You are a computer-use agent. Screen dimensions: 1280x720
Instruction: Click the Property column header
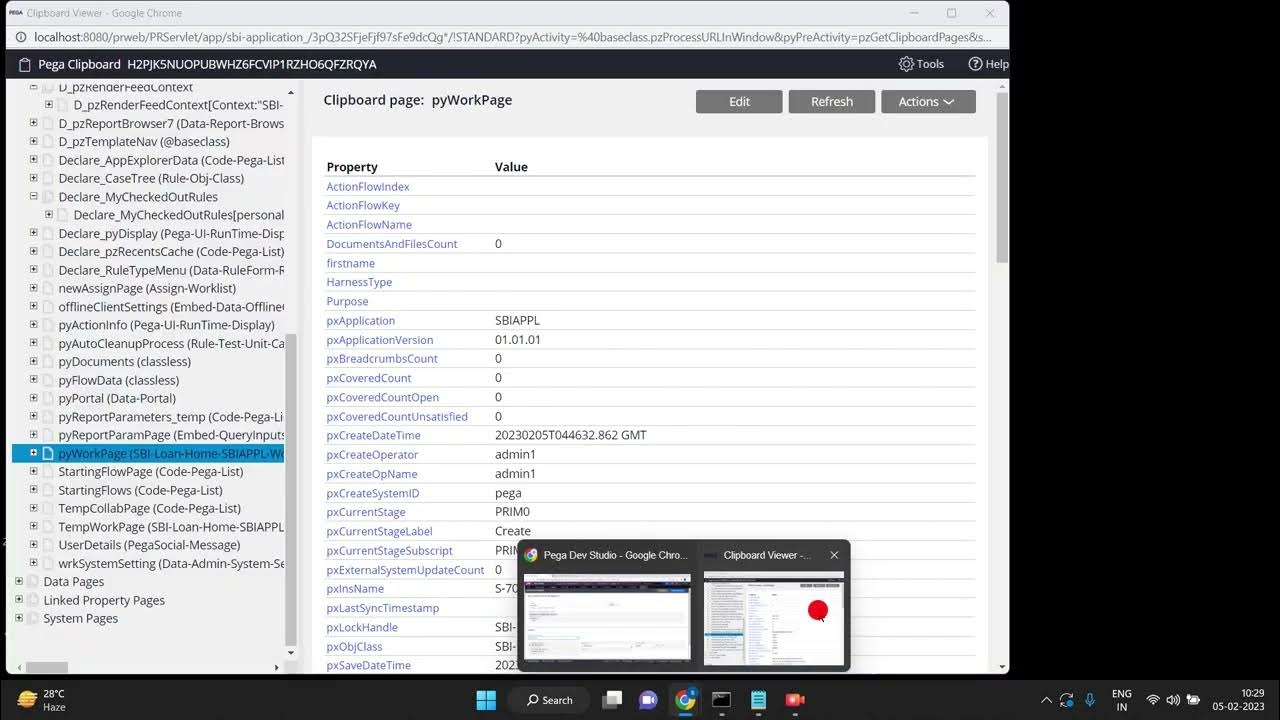tap(352, 167)
